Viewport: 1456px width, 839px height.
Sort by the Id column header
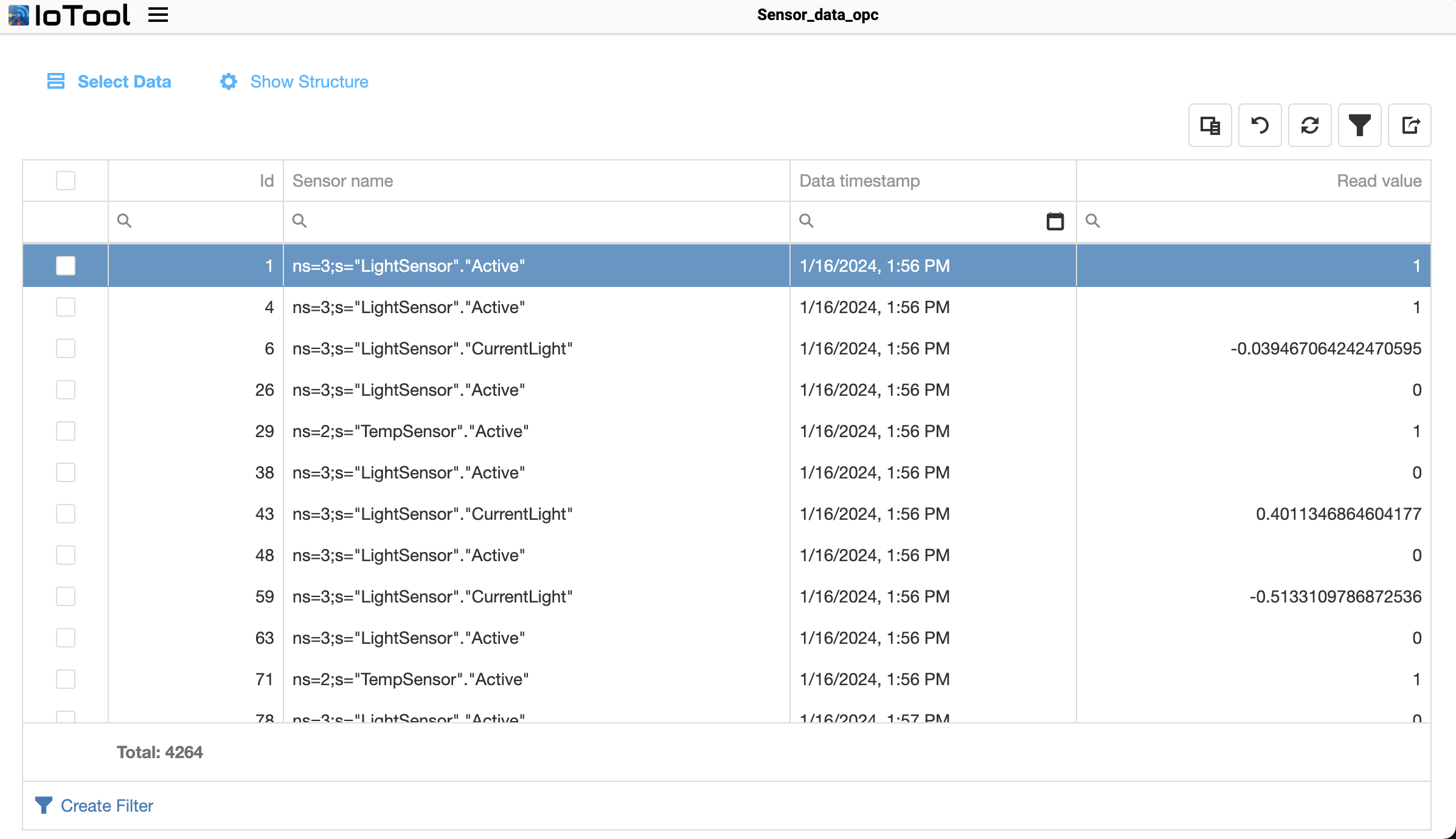tap(196, 181)
